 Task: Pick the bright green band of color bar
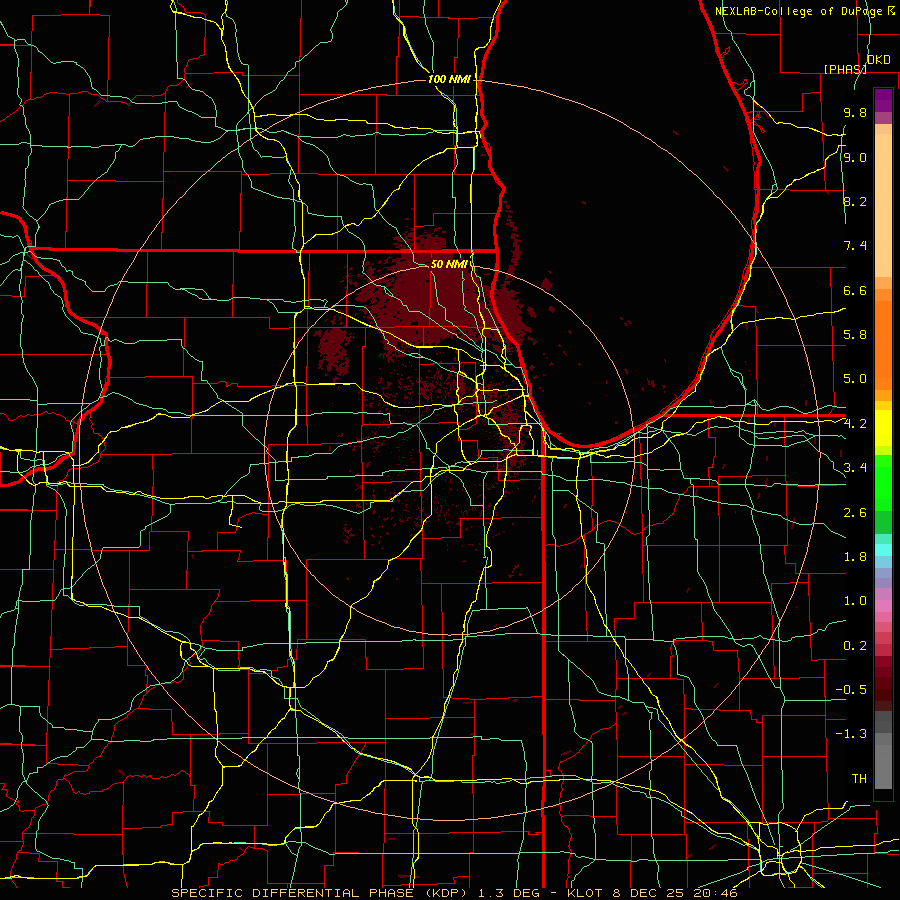(x=883, y=483)
